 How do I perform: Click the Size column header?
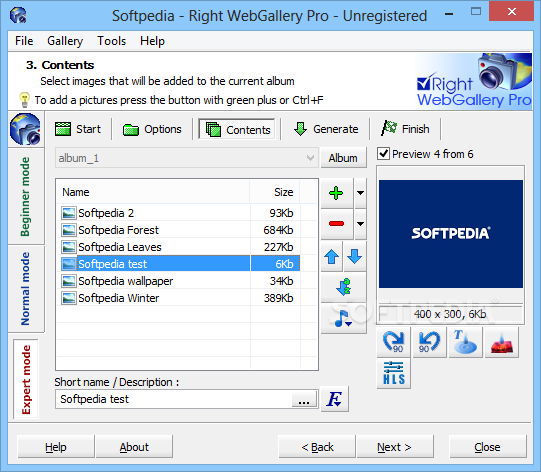[275, 192]
